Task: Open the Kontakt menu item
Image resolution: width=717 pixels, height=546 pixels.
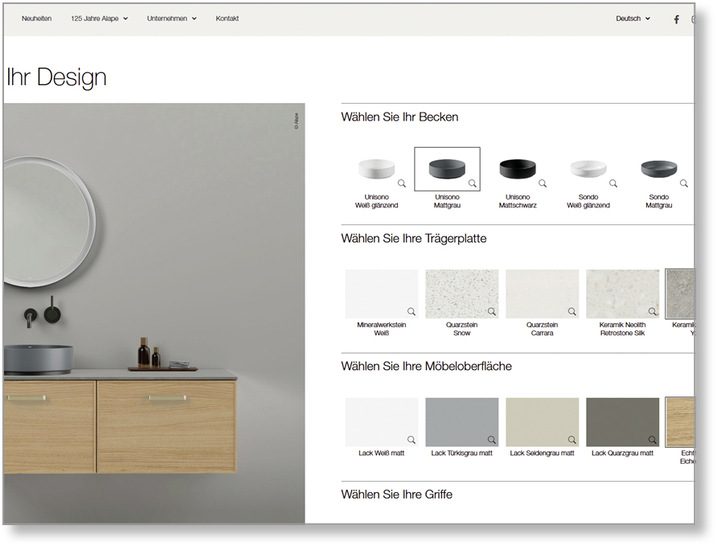Action: click(x=227, y=18)
